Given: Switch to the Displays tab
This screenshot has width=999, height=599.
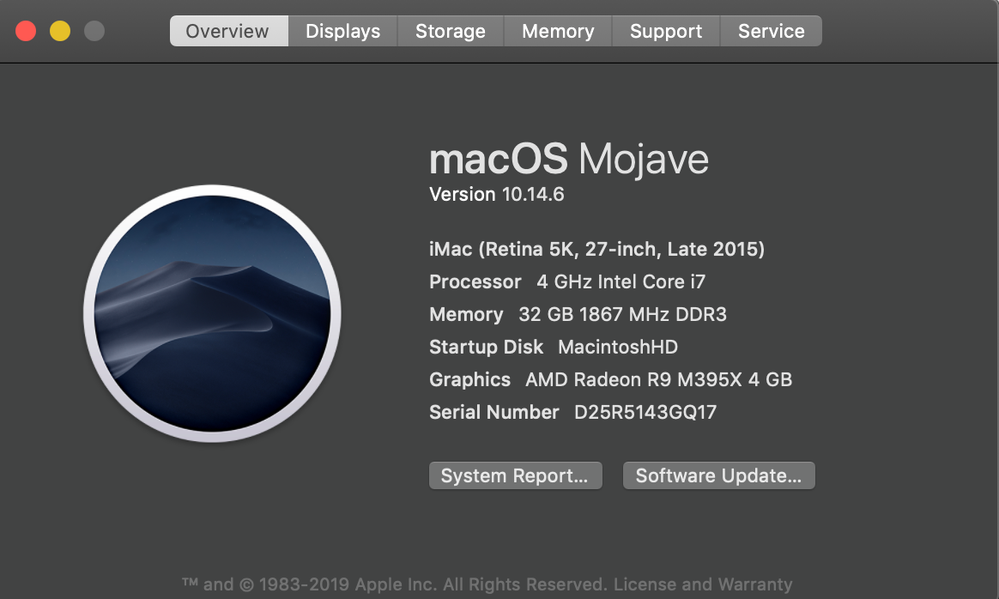Looking at the screenshot, I should [x=343, y=31].
